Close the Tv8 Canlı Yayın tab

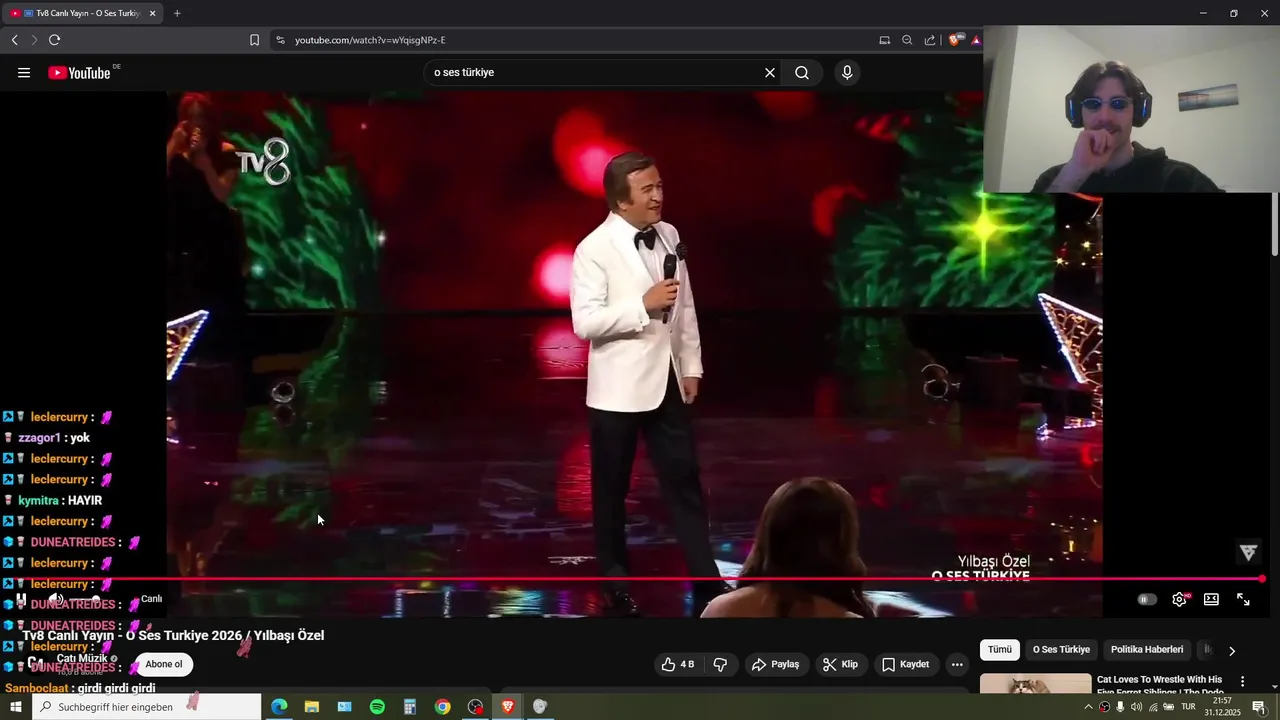(153, 13)
